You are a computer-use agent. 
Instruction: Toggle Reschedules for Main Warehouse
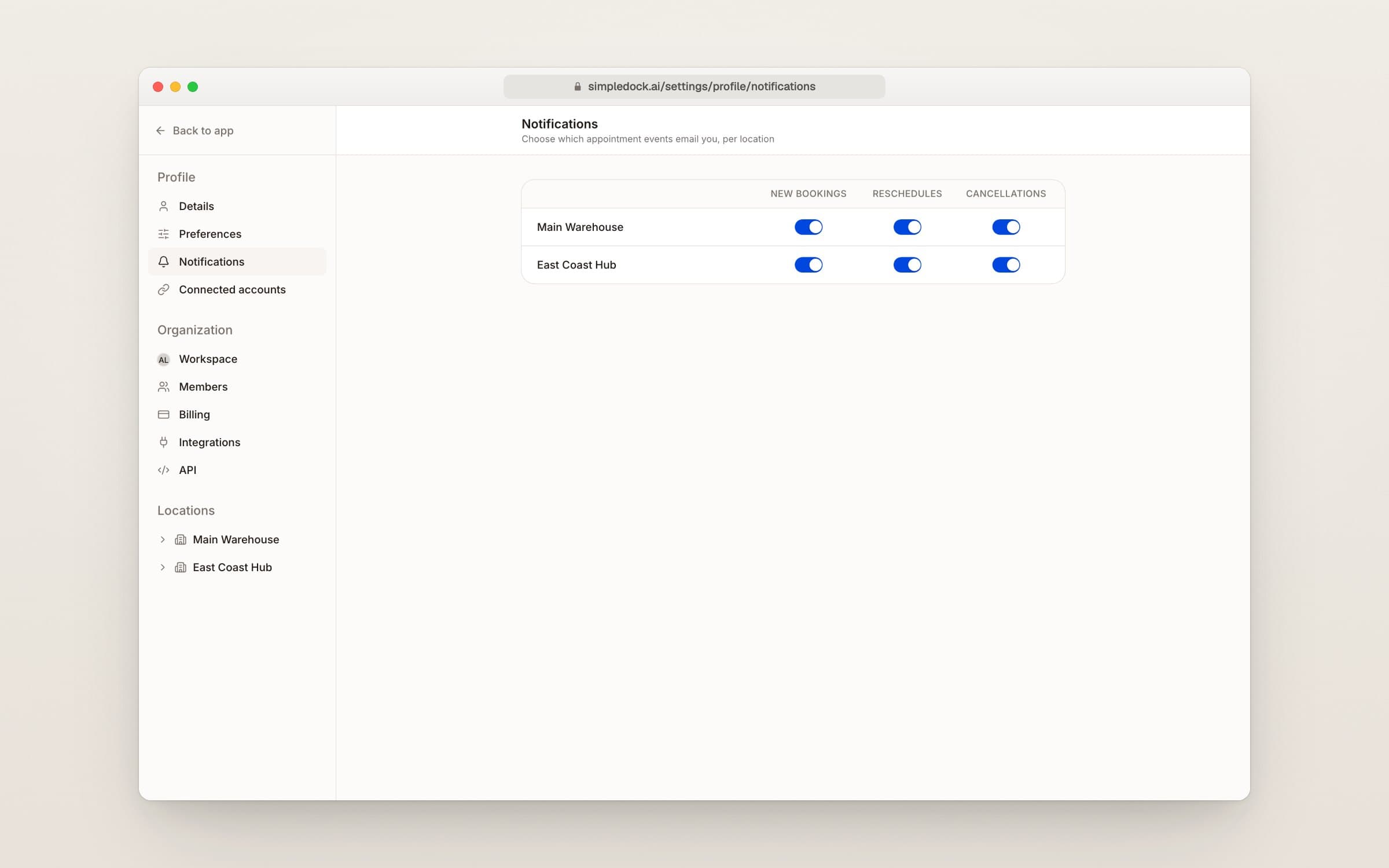[907, 227]
